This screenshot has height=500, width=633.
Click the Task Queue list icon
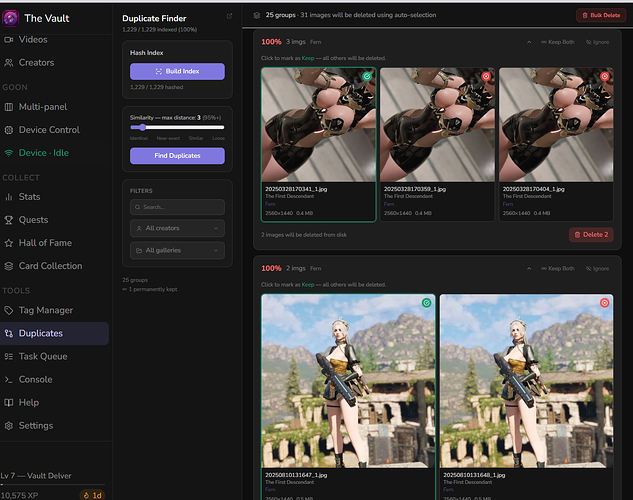8,356
